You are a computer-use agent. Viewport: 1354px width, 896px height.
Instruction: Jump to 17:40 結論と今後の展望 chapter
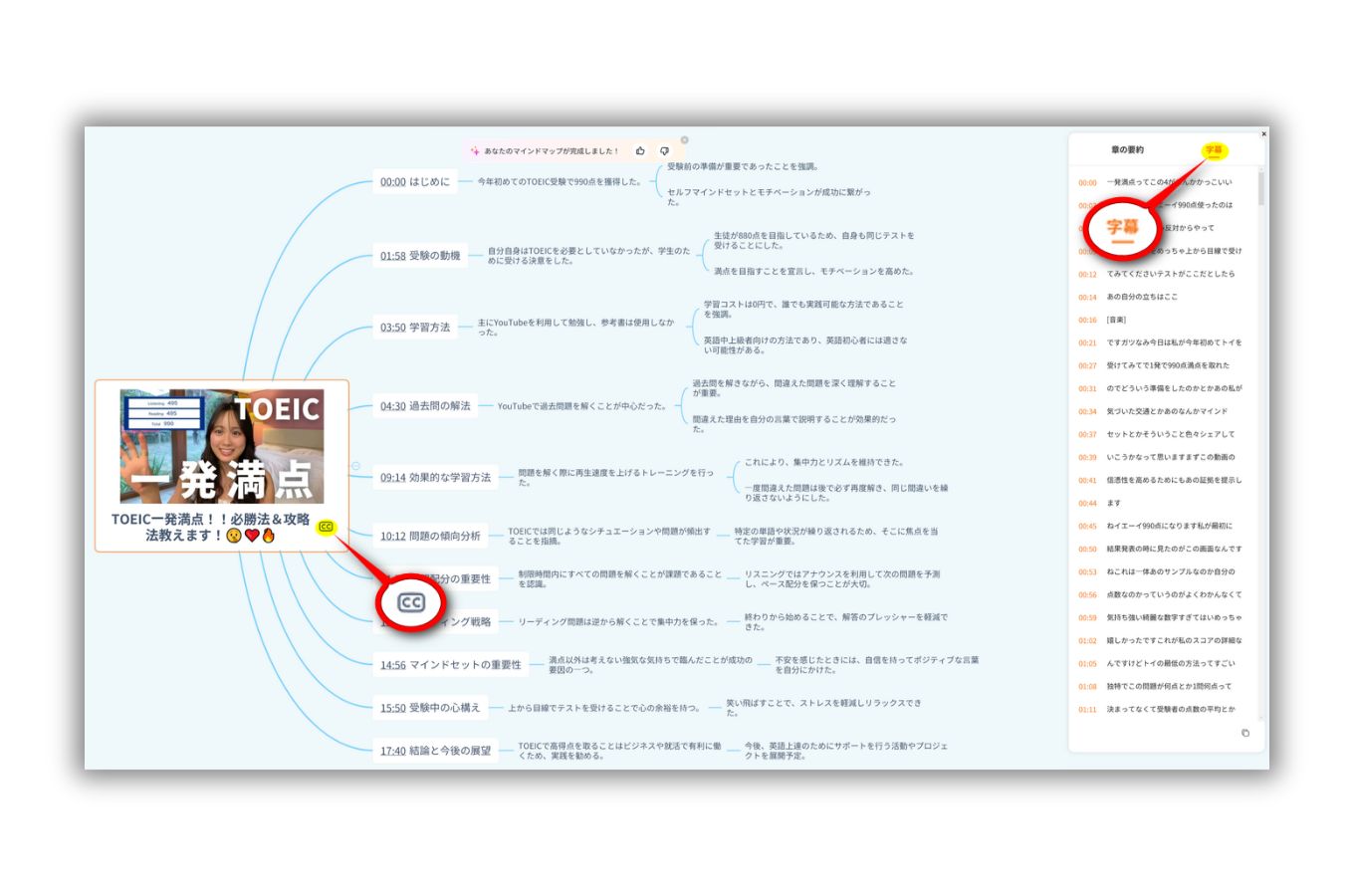click(x=435, y=751)
